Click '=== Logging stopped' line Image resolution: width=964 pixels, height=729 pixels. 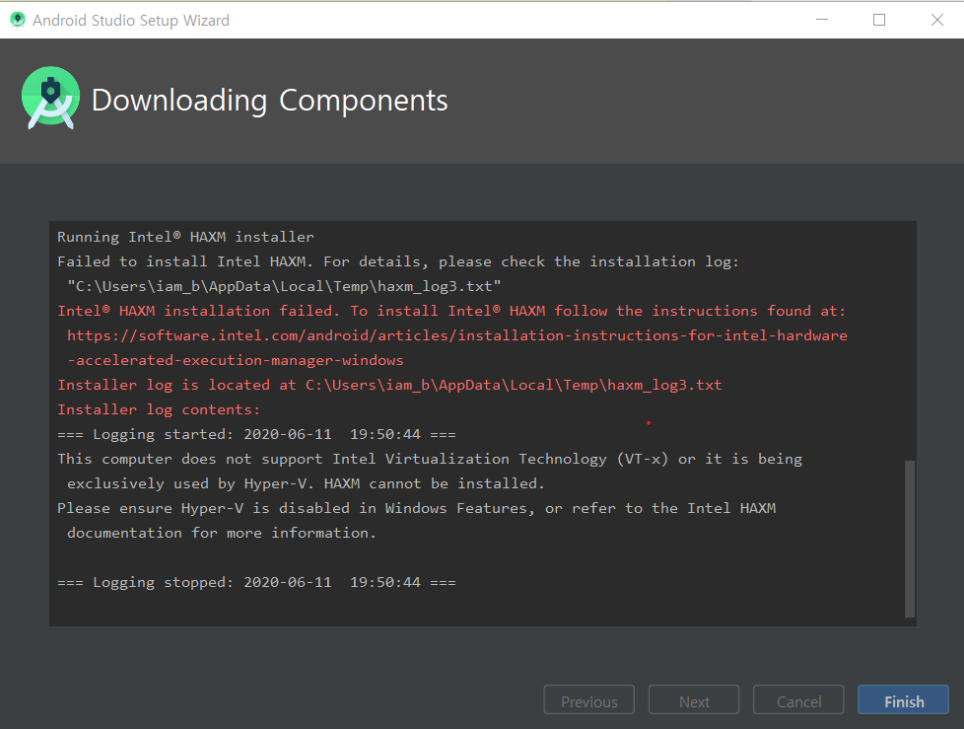click(x=256, y=582)
